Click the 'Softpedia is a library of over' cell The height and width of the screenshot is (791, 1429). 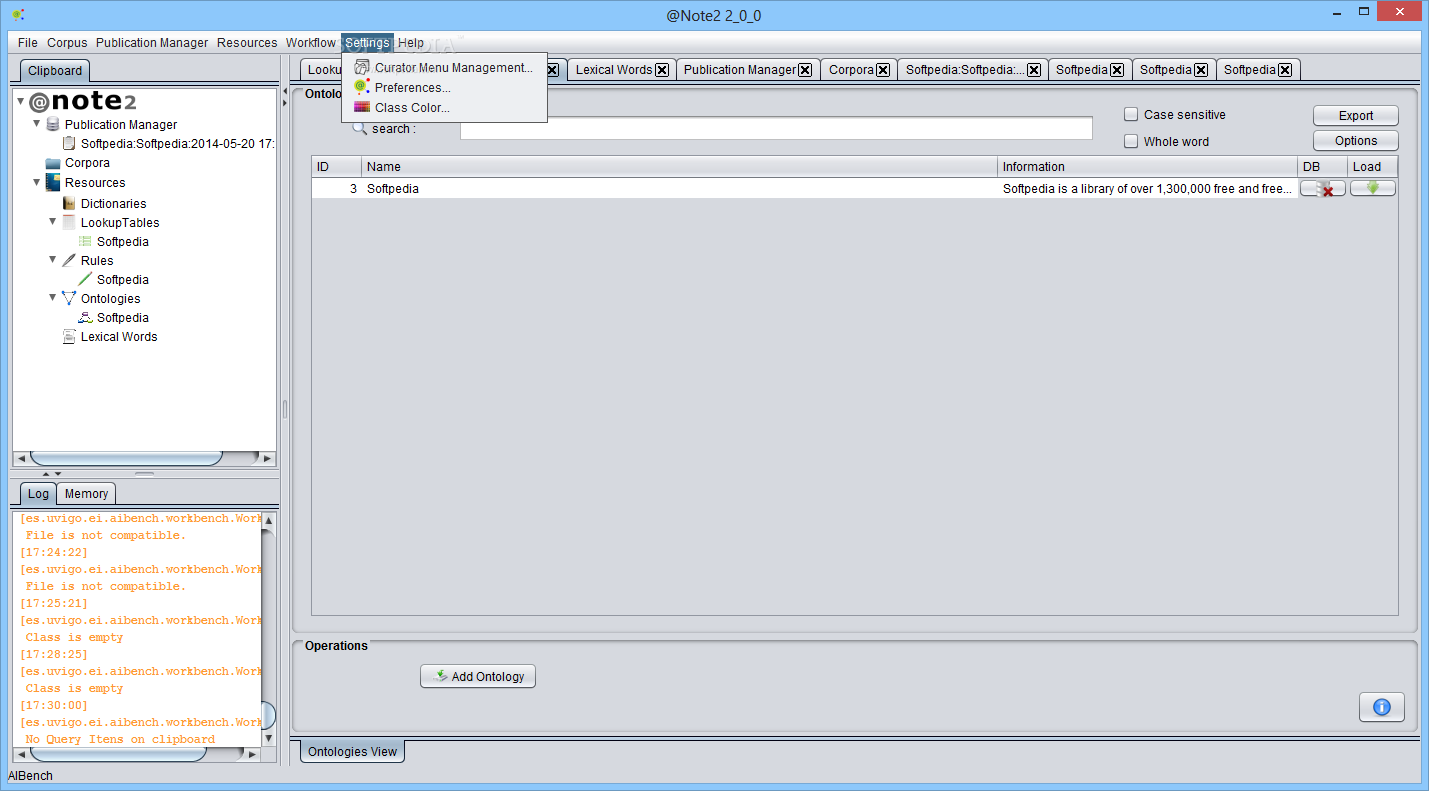1148,188
